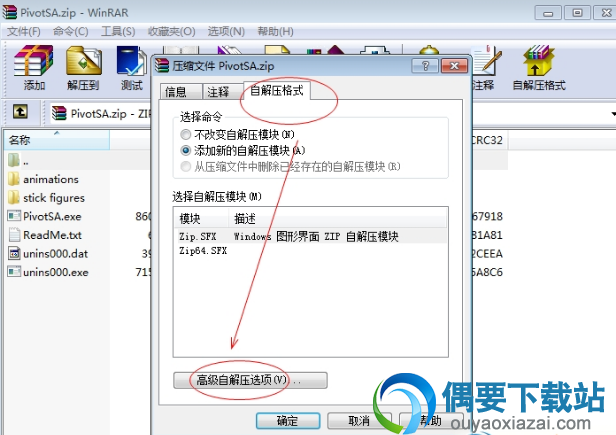The width and height of the screenshot is (616, 435).
Task: Click the unins000.dat file icon
Action: pos(14,253)
